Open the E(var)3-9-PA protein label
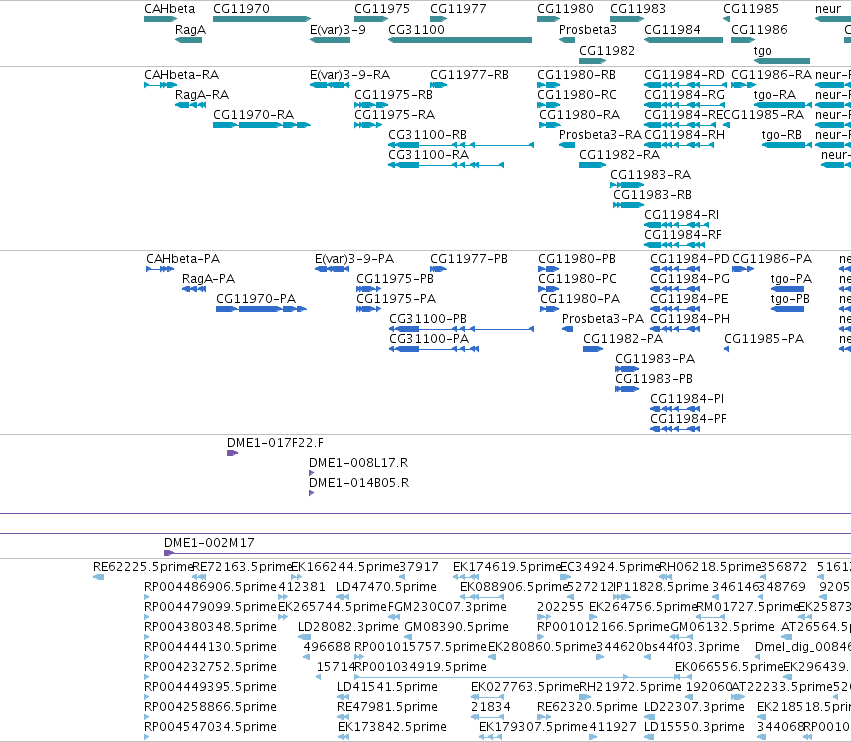Viewport: 851px width, 742px height. (x=354, y=258)
